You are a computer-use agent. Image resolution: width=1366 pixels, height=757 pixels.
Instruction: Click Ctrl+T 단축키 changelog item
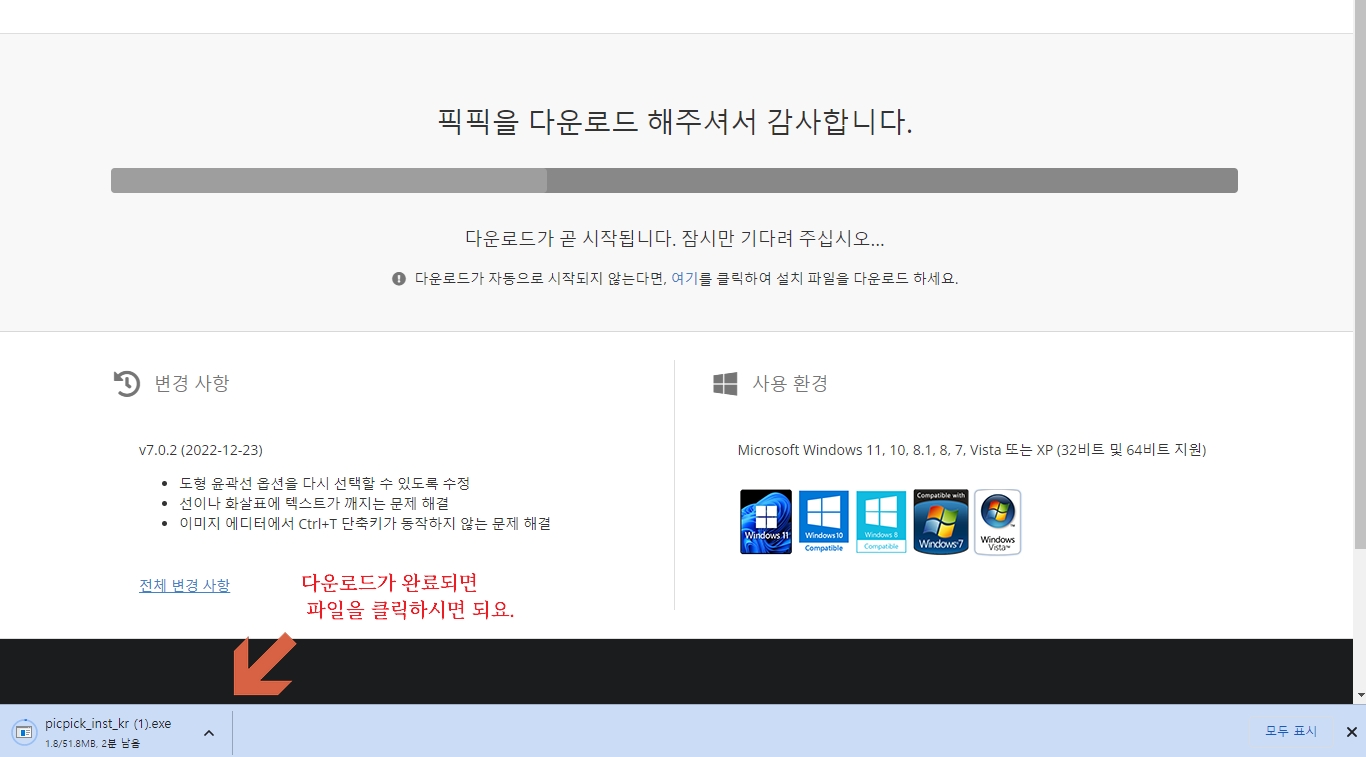(x=365, y=523)
